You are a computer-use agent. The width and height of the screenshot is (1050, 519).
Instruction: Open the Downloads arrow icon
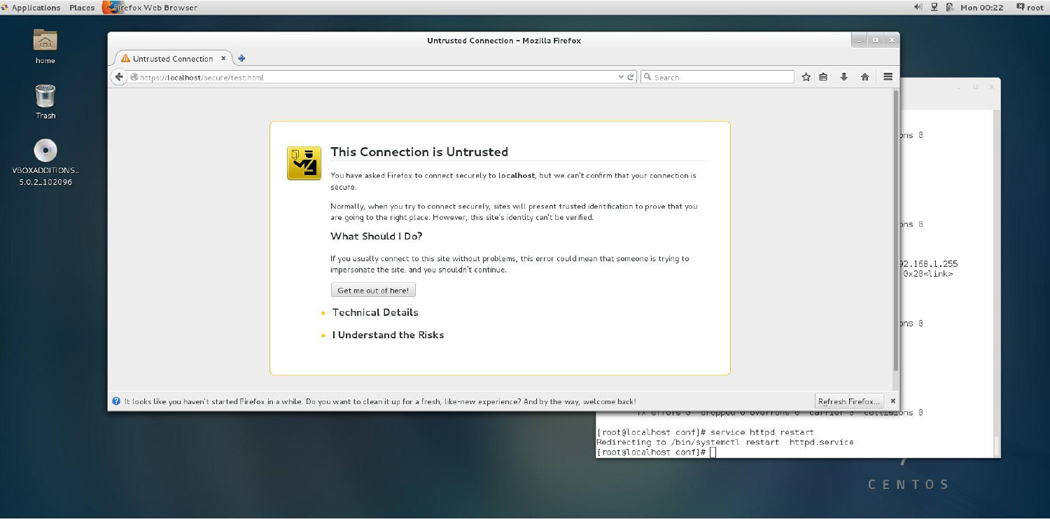coord(844,77)
